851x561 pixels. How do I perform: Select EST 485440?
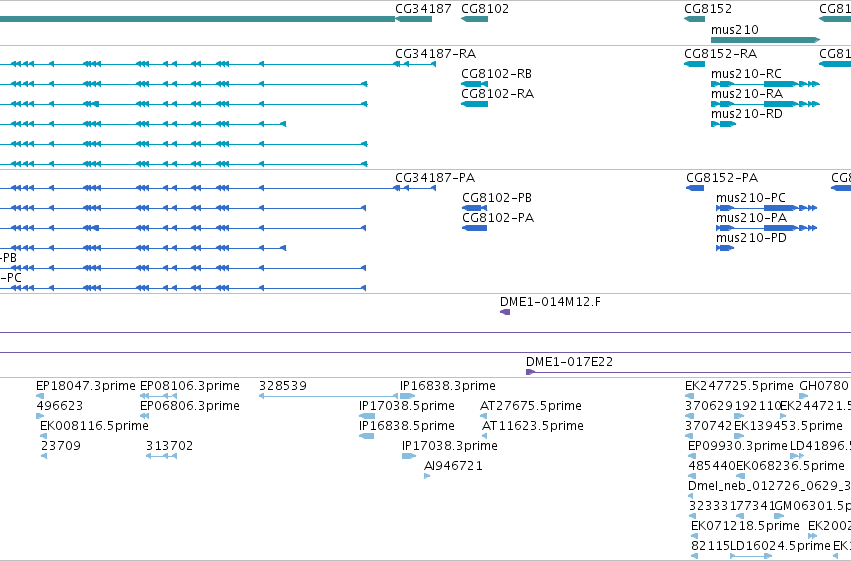pyautogui.click(x=692, y=476)
